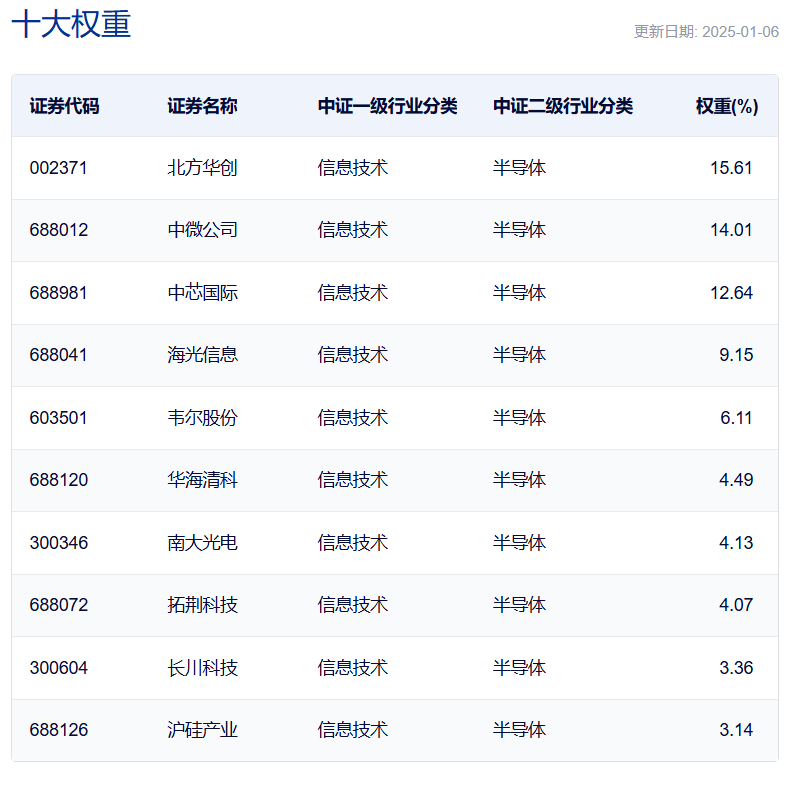Open the 沪硅产业 entry
The width and height of the screenshot is (792, 785).
point(203,730)
